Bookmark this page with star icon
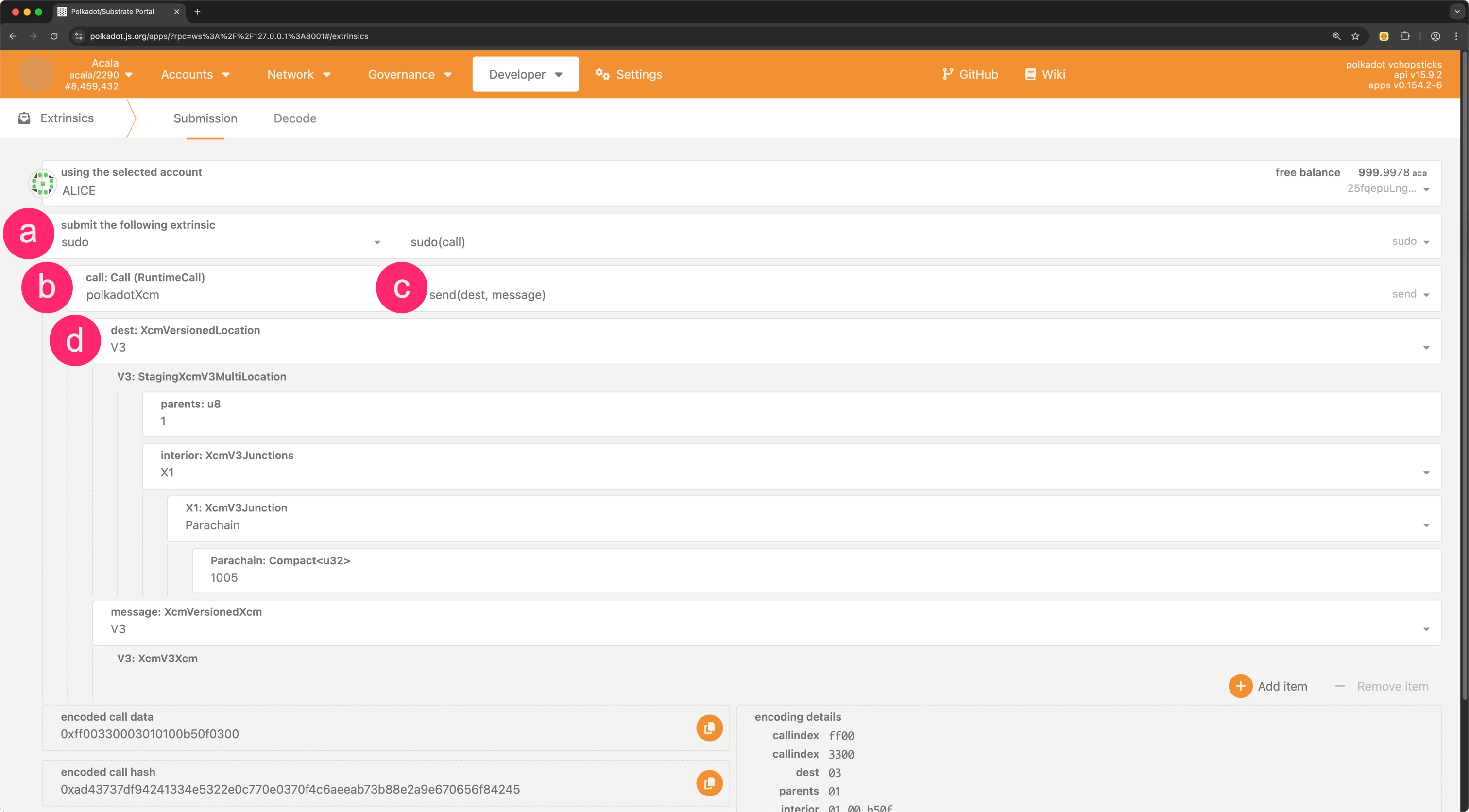The height and width of the screenshot is (812, 1469). click(x=1355, y=36)
